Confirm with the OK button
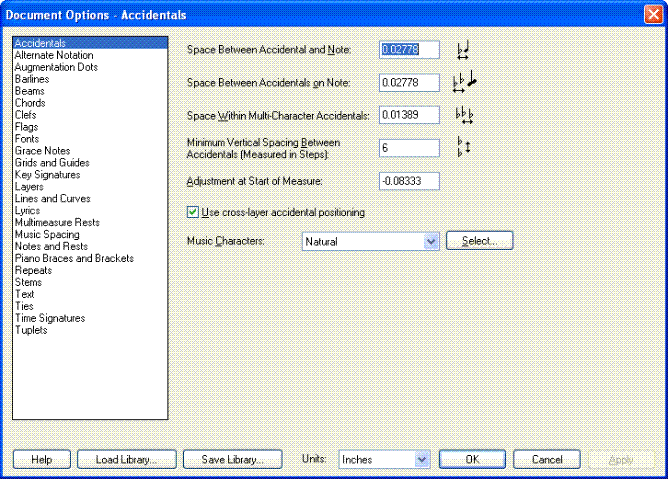 click(x=473, y=459)
